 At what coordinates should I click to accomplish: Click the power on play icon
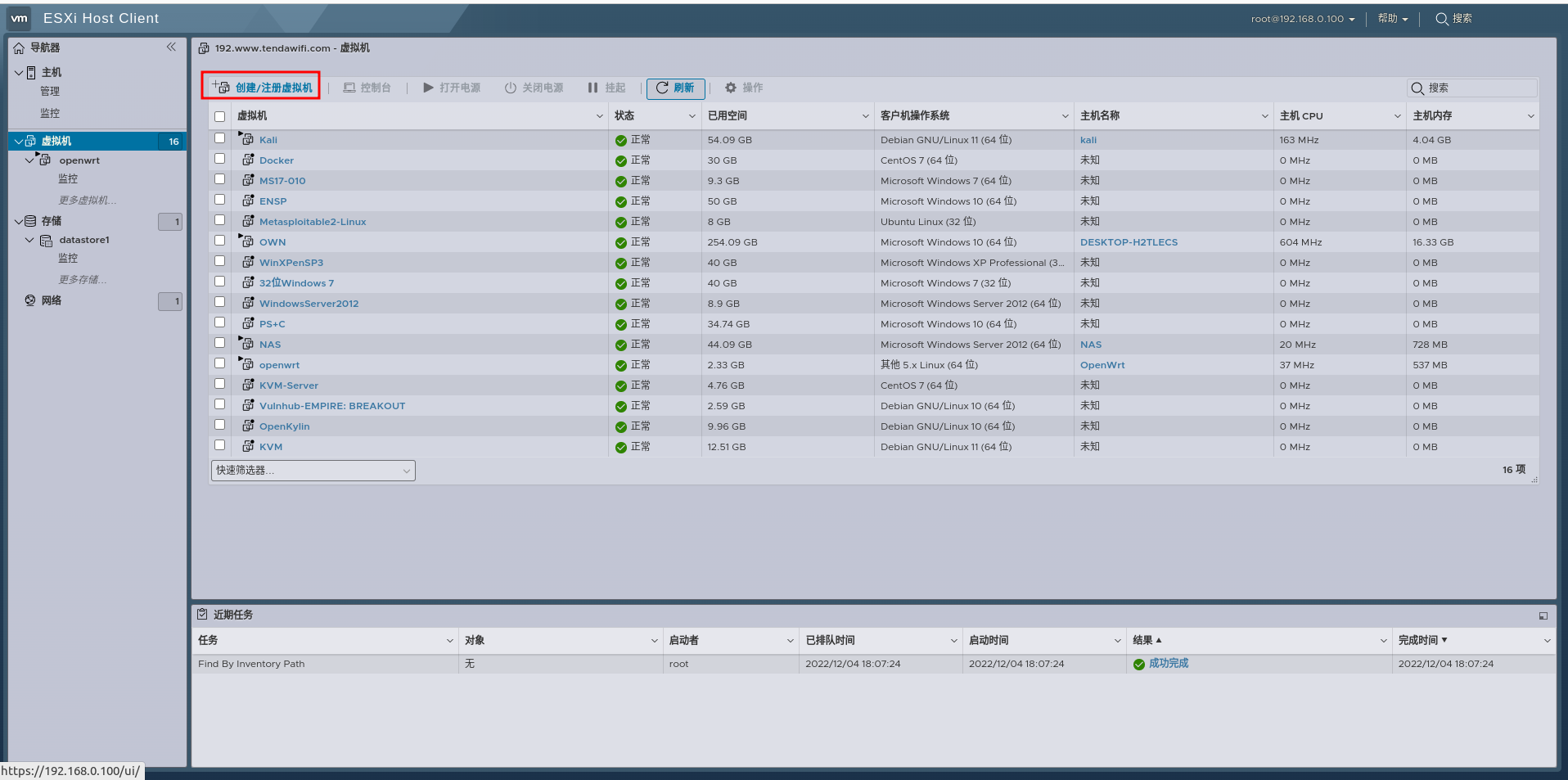[x=428, y=88]
